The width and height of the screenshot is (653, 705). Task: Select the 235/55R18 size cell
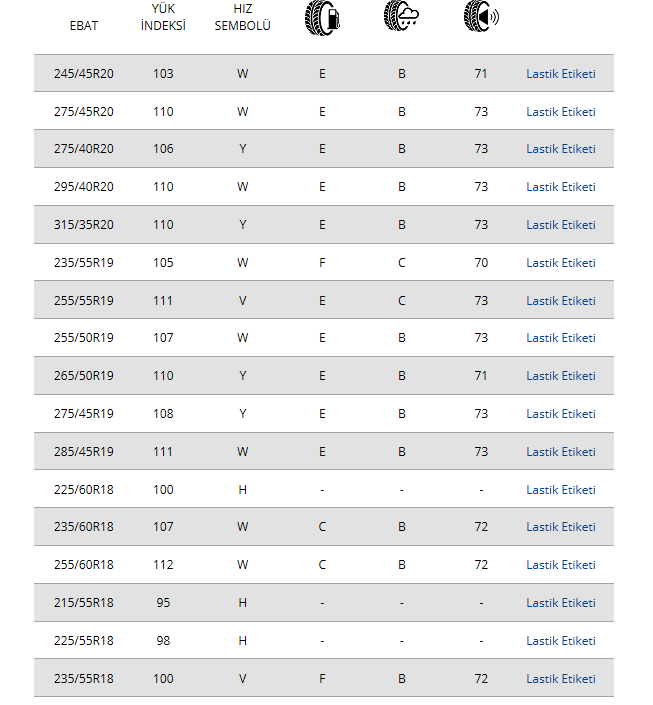(x=84, y=679)
